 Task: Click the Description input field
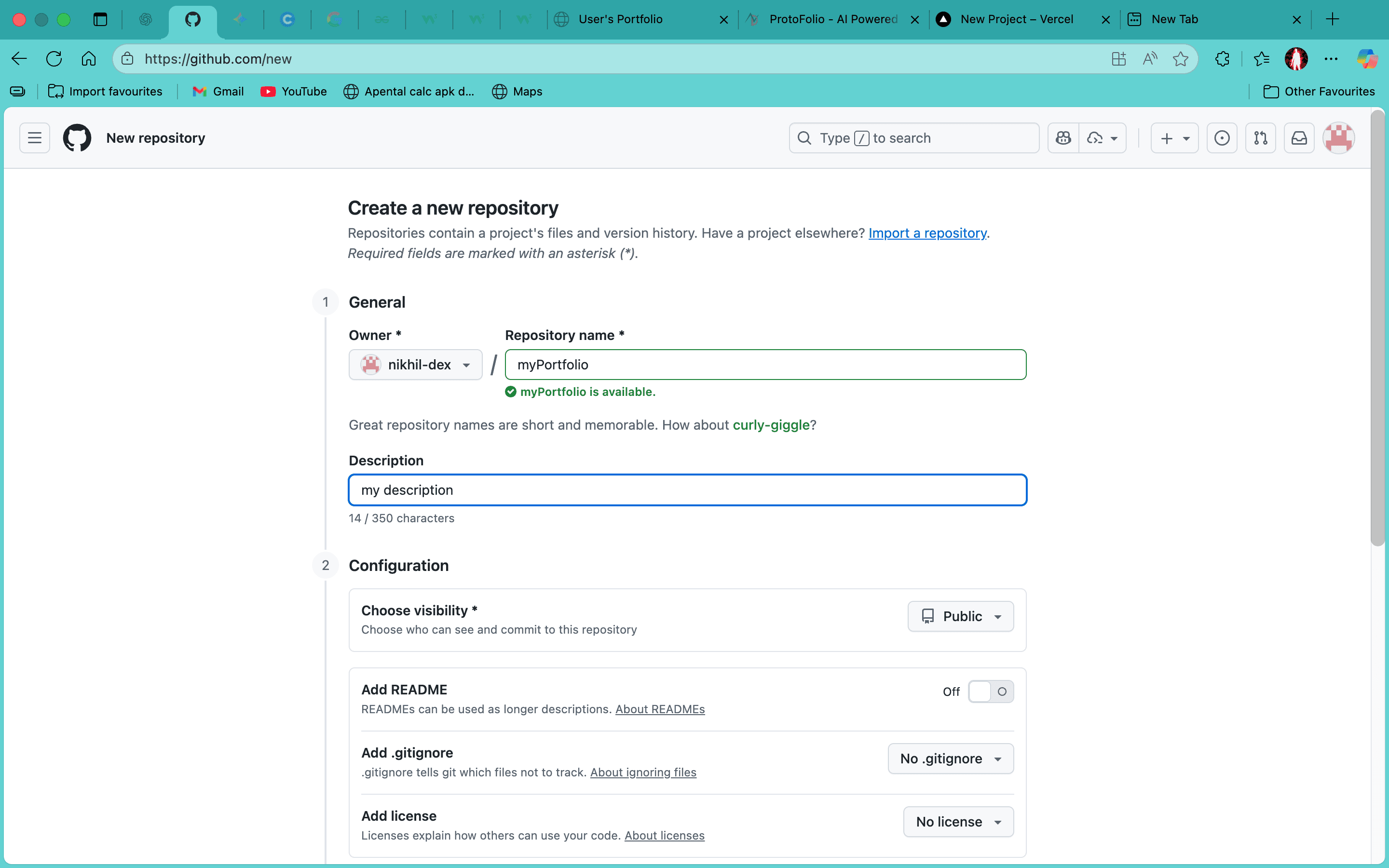pos(688,489)
